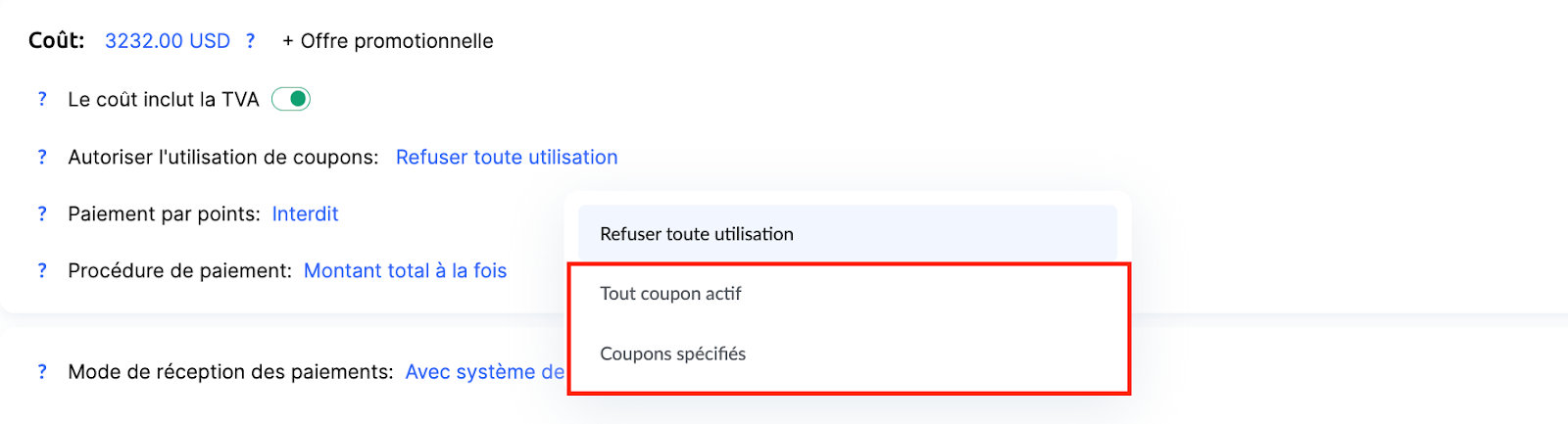
Task: Add a promotional offer via '+ Offre promotionnelle'
Action: [x=388, y=41]
